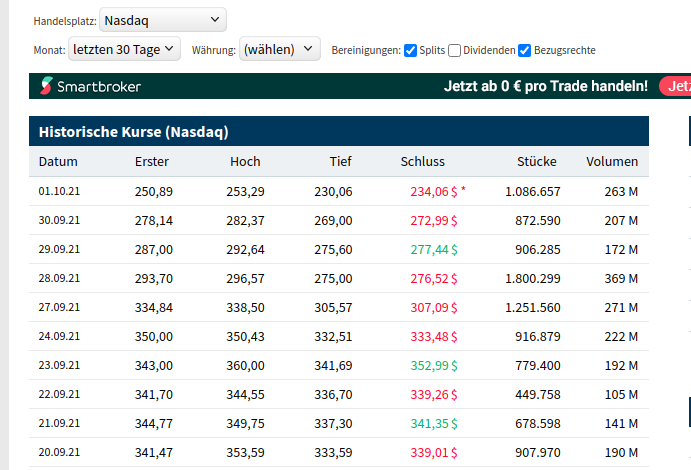
Task: Click the Datum column header
Action: [58, 161]
